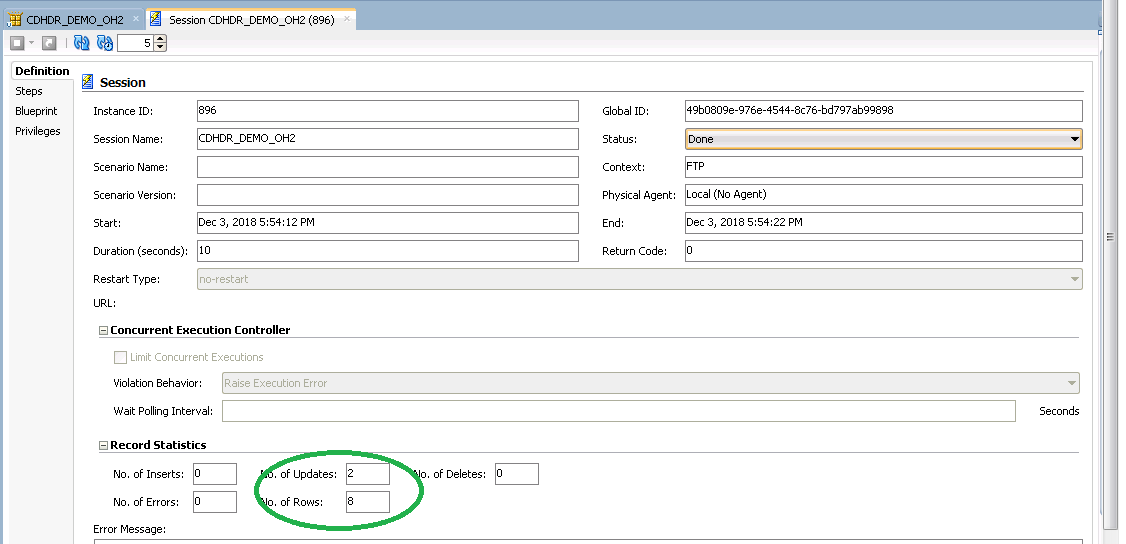Click the lightning icon on the Session tab
The height and width of the screenshot is (544, 1126).
pyautogui.click(x=156, y=19)
